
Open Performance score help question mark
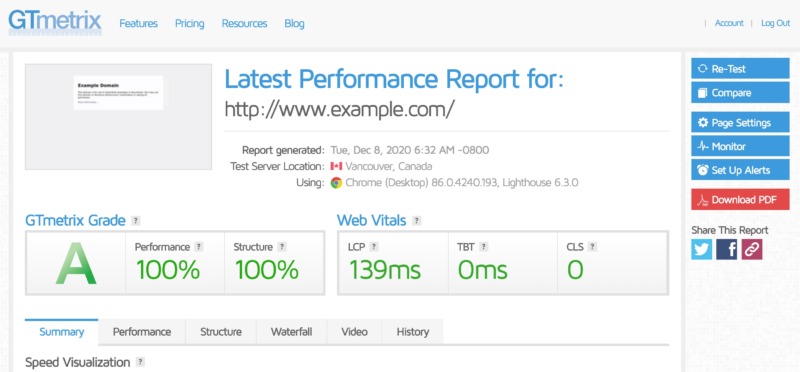coord(198,247)
